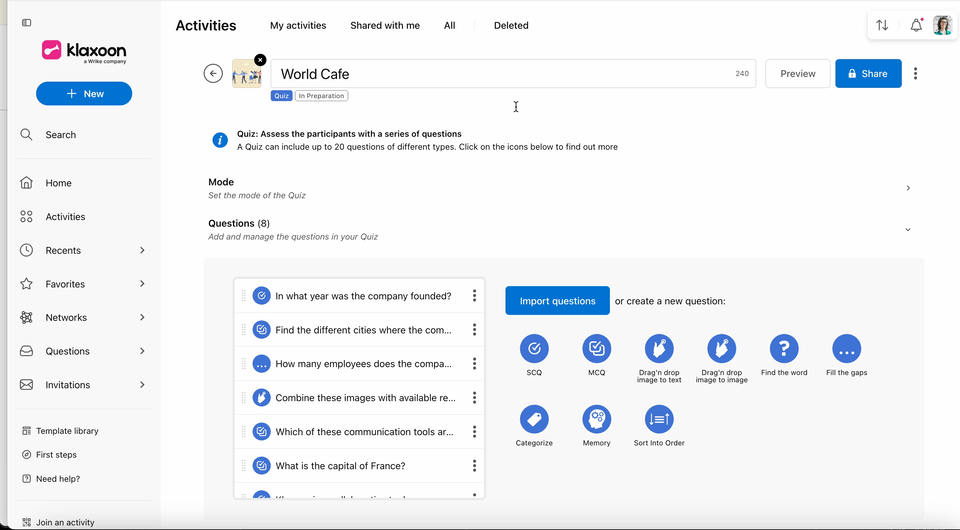Click Import questions button

557,300
